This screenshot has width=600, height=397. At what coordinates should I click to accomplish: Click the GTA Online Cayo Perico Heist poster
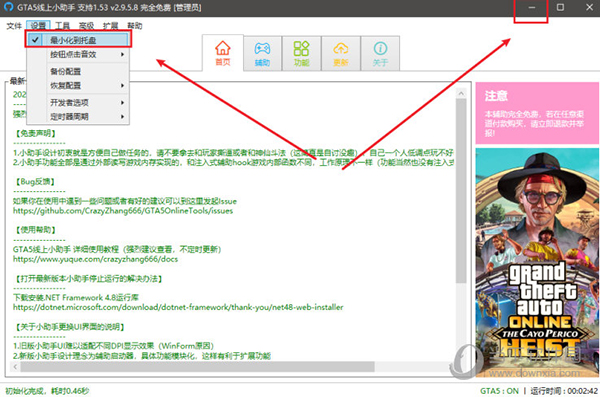pos(537,263)
